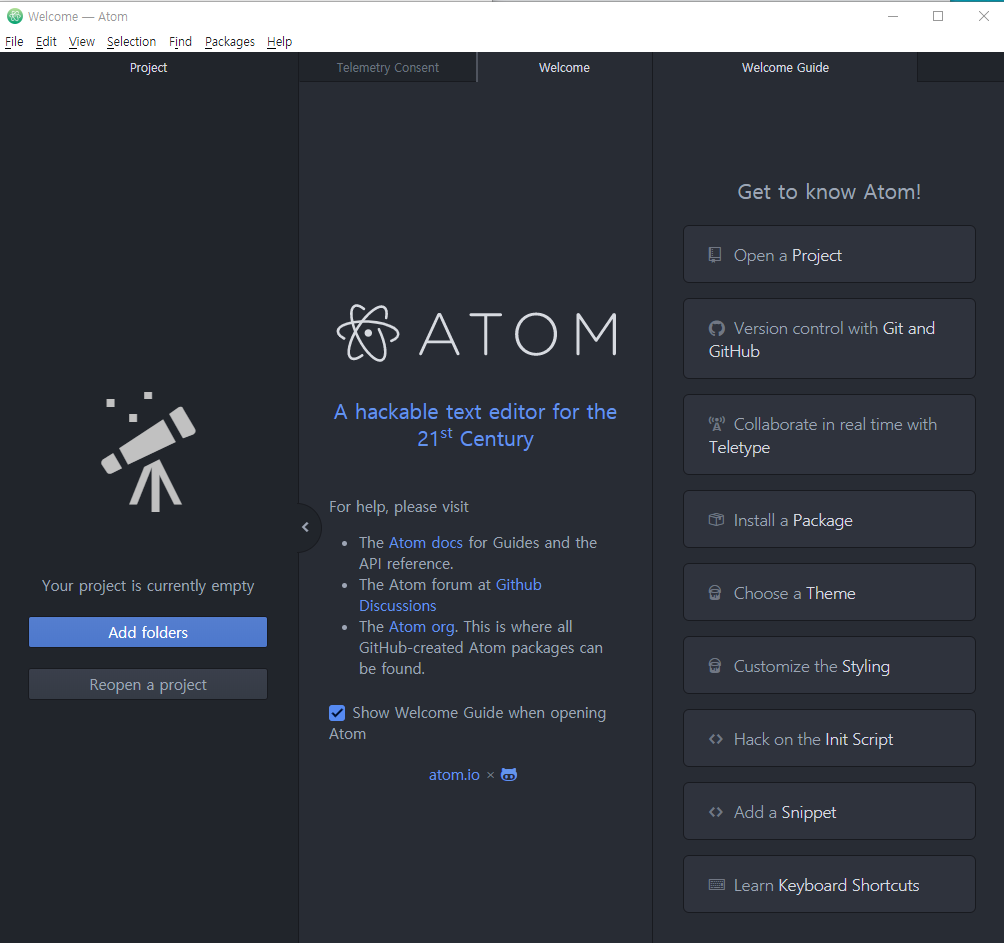This screenshot has width=1004, height=943.
Task: Open the Packages menu
Action: (x=230, y=42)
